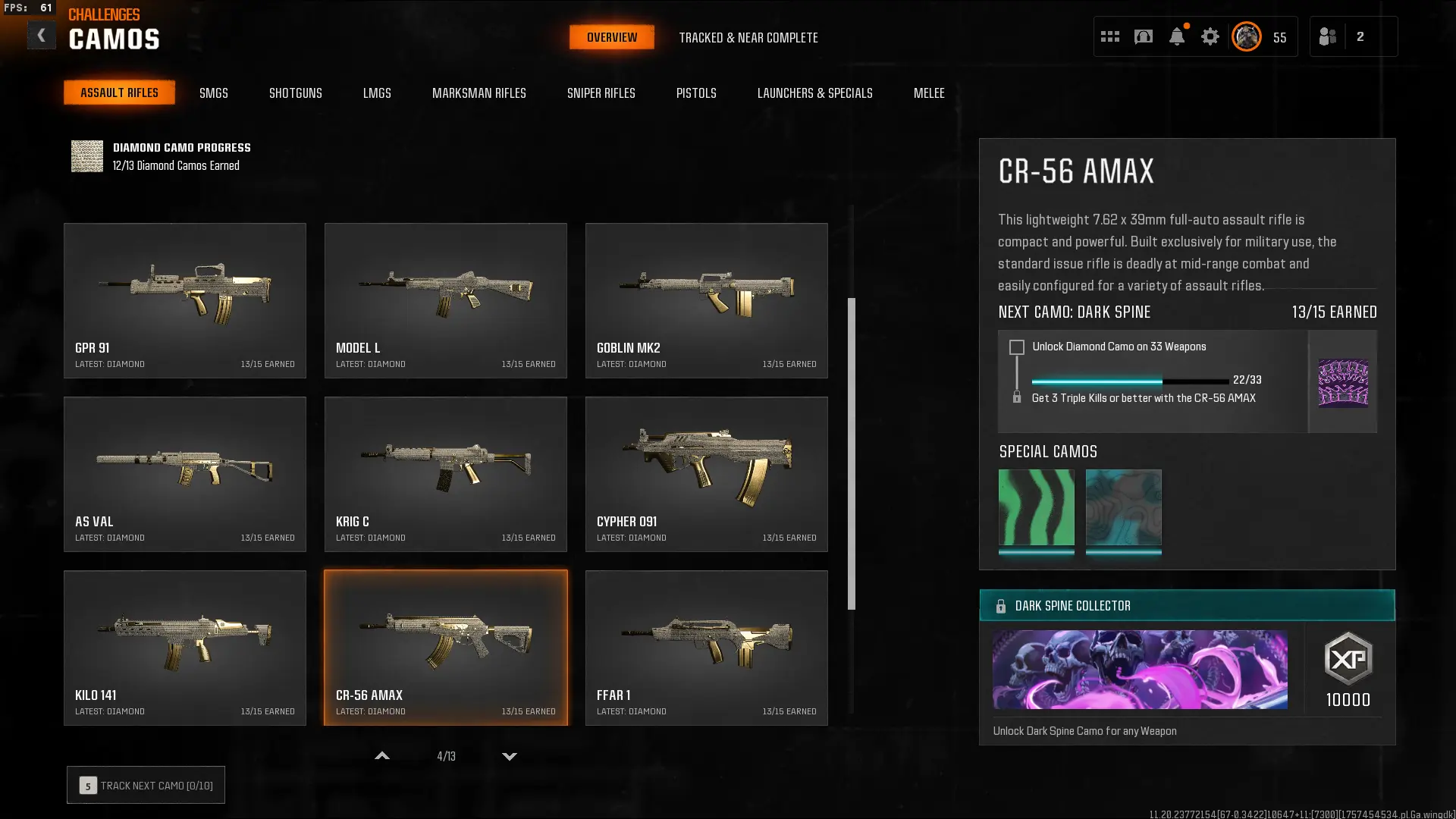Open the social party icon
Screen dimensions: 1456x819
[x=1328, y=36]
